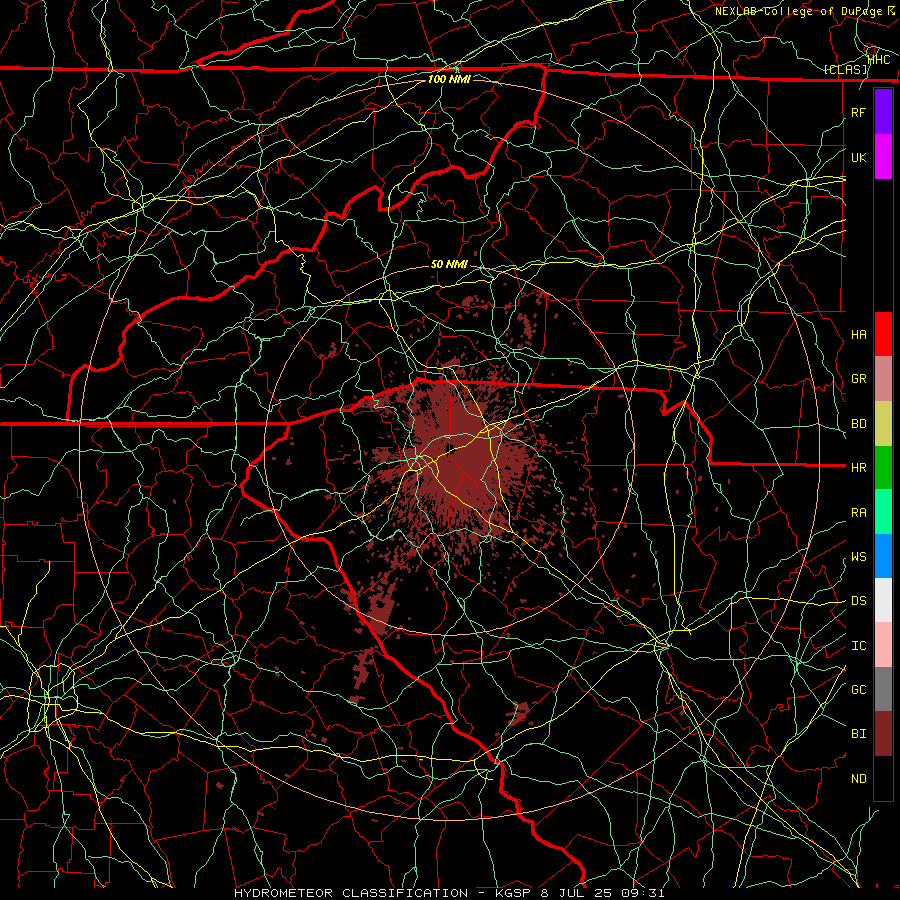Screen dimensions: 900x900
Task: Click the ND black legend swatch
Action: tap(883, 778)
